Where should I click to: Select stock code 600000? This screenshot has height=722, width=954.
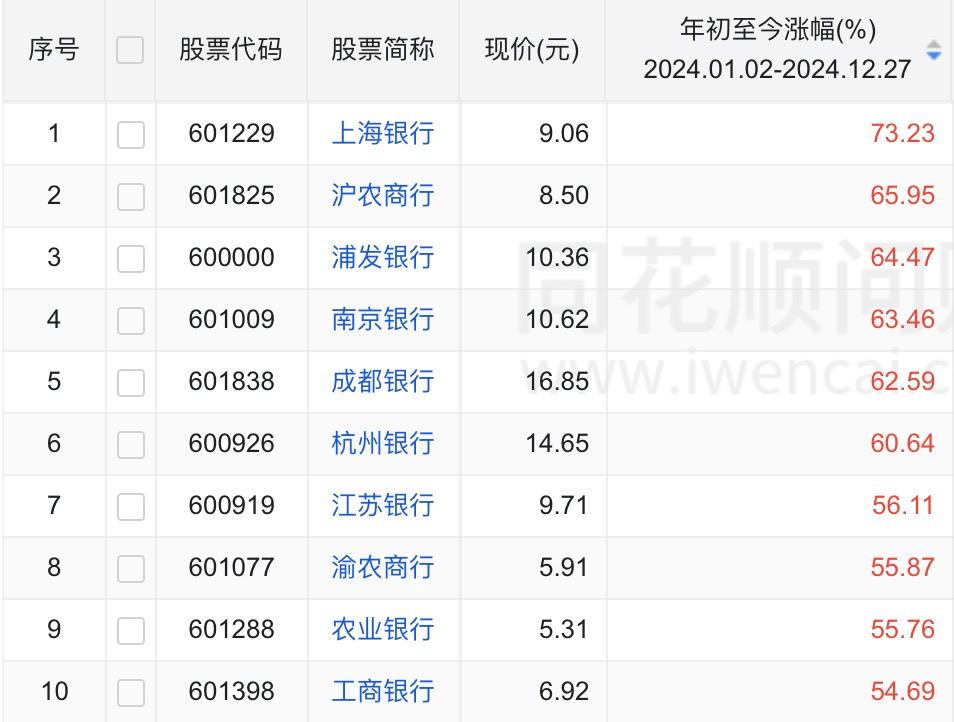pyautogui.click(x=231, y=257)
